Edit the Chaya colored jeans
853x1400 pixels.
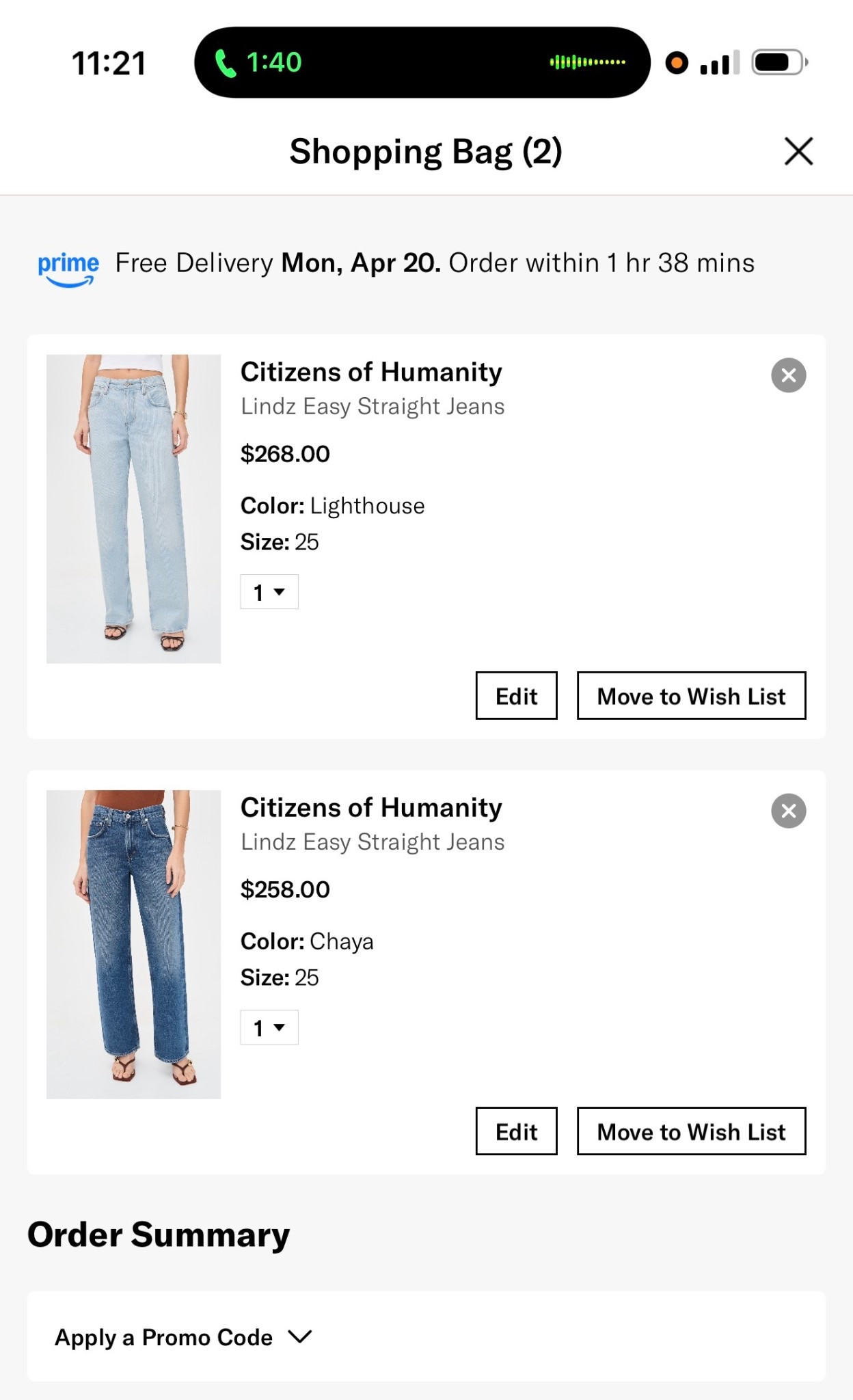coord(516,1131)
